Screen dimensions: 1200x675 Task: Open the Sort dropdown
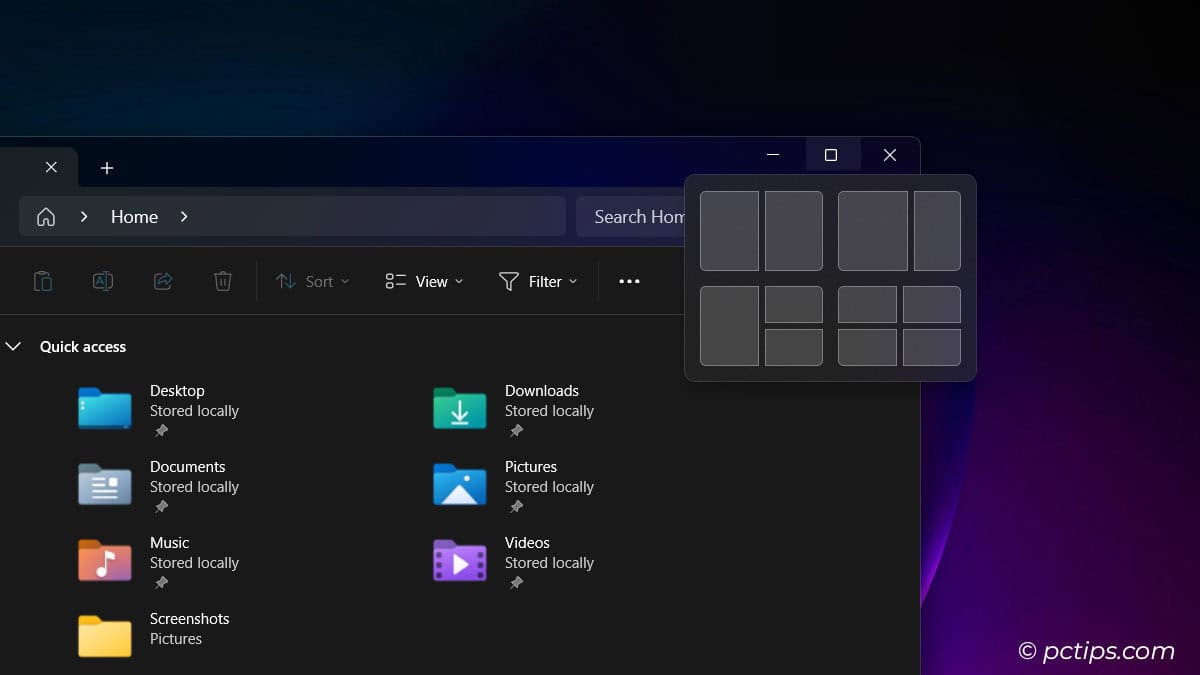[x=312, y=281]
